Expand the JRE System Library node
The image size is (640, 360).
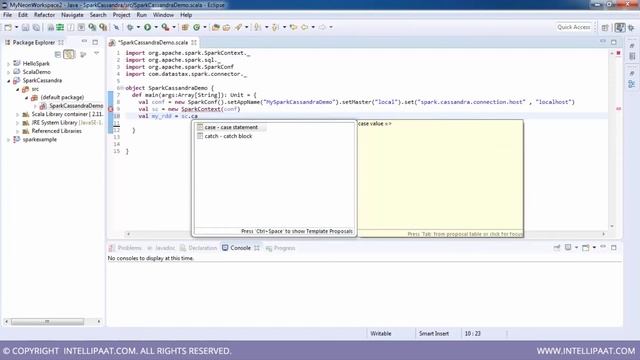[18, 123]
